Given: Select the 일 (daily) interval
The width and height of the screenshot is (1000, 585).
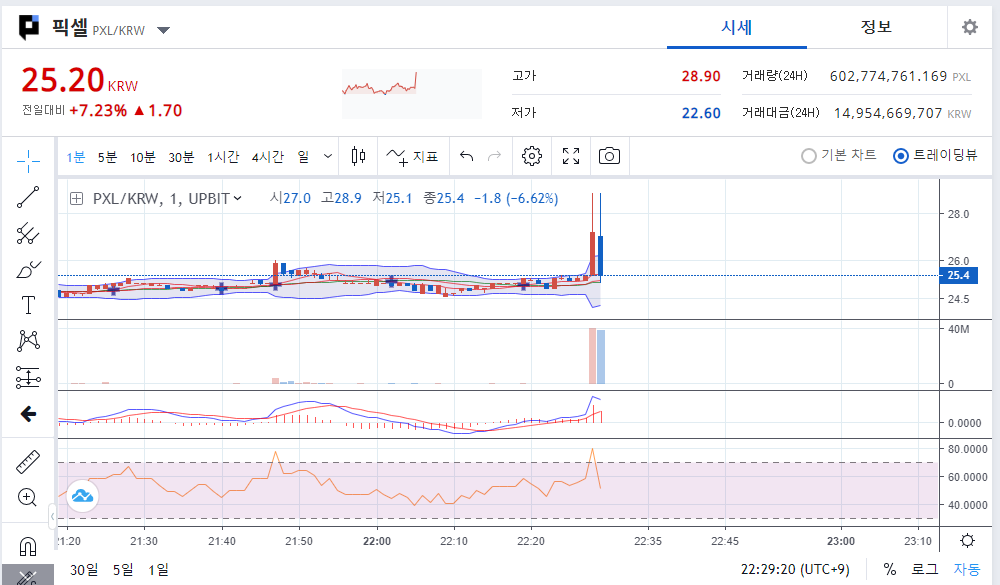Looking at the screenshot, I should (x=304, y=156).
